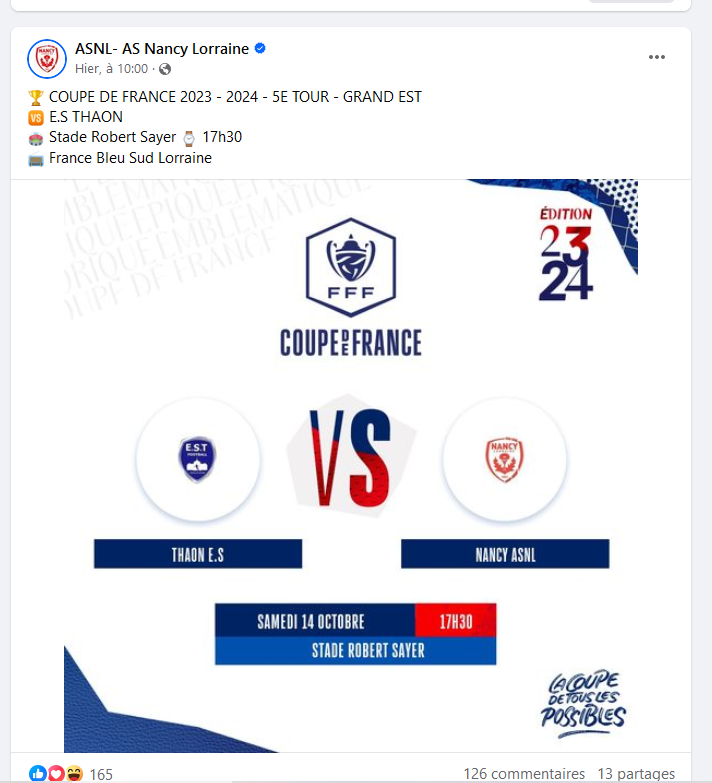Open the Coupe de France match poster image
The width and height of the screenshot is (712, 783).
click(351, 465)
